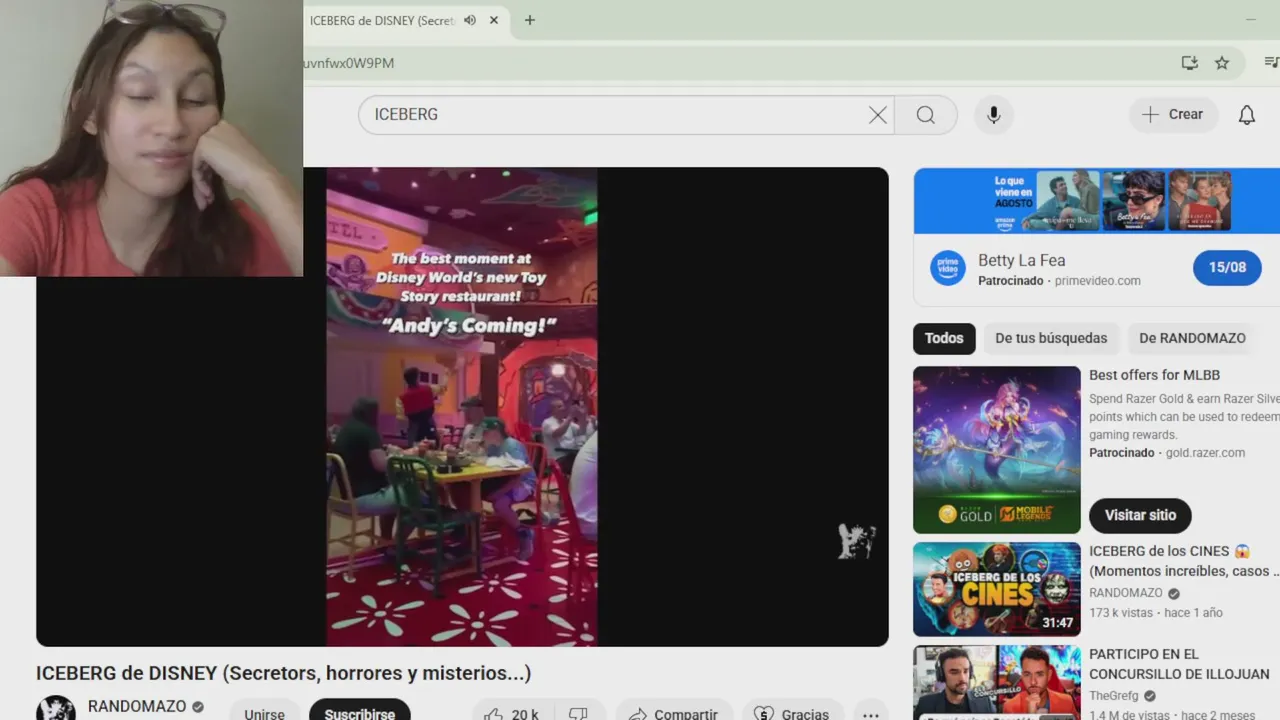Open Best offers for MLBB title
This screenshot has width=1280, height=720.
[x=1154, y=375]
